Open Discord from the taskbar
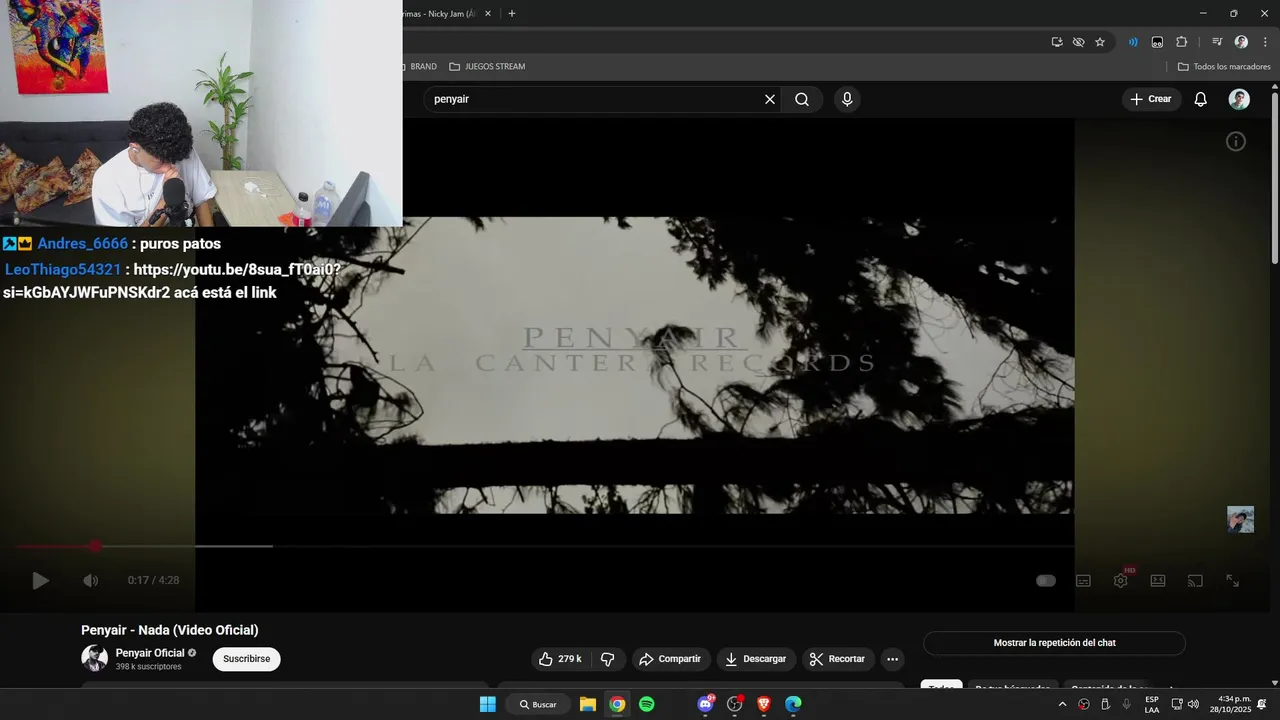The image size is (1280, 720). click(706, 704)
